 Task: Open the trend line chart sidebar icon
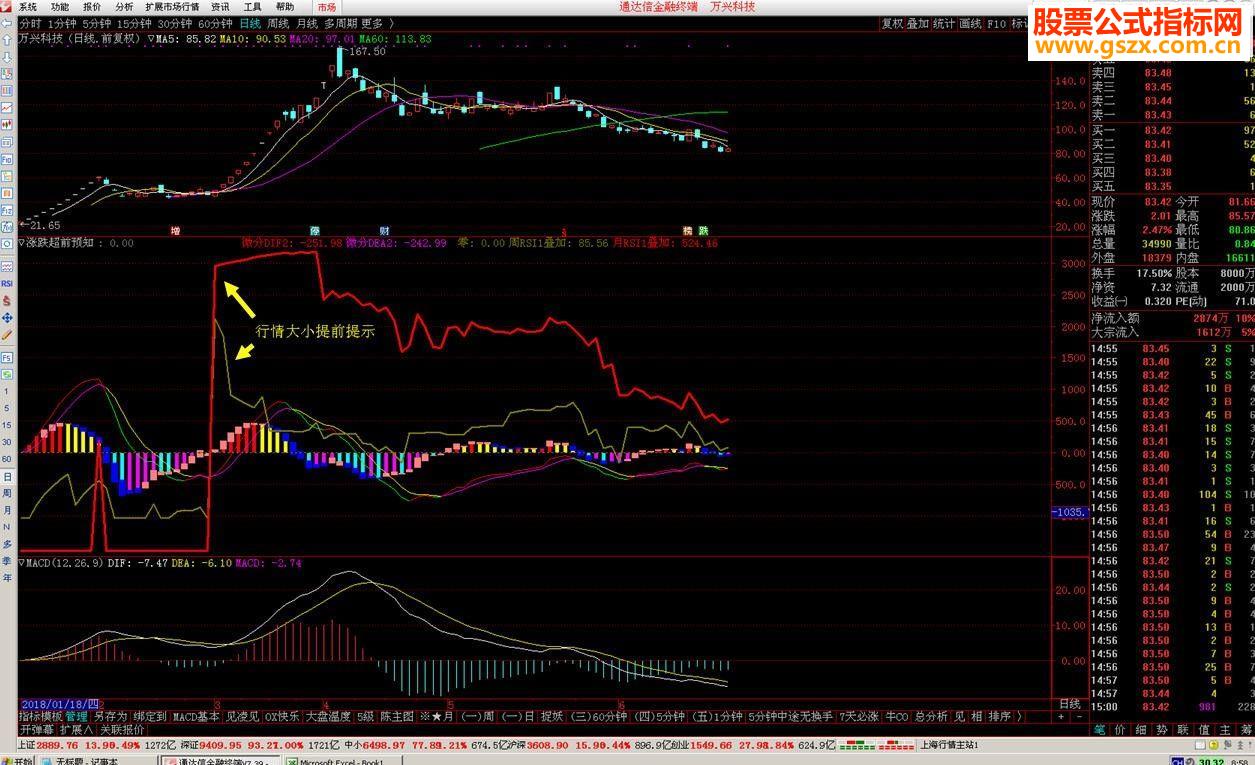tap(7, 107)
